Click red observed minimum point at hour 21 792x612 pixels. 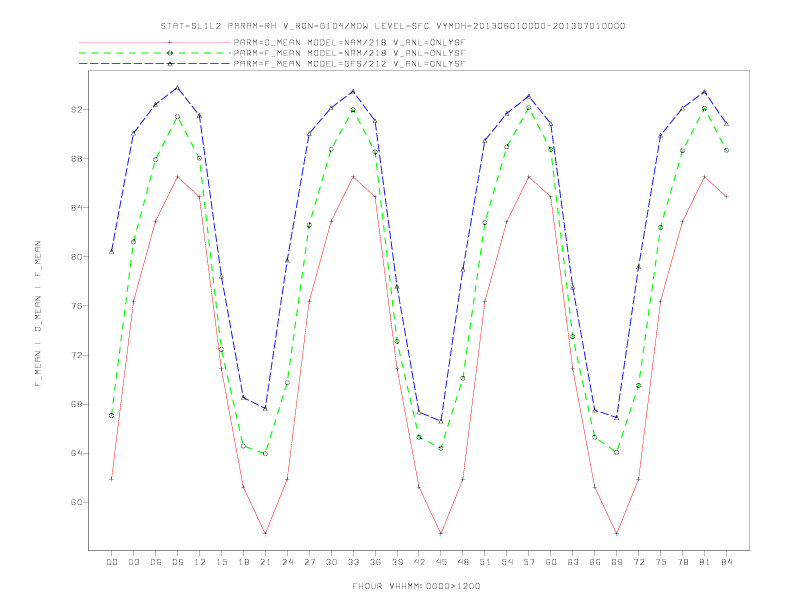point(265,533)
